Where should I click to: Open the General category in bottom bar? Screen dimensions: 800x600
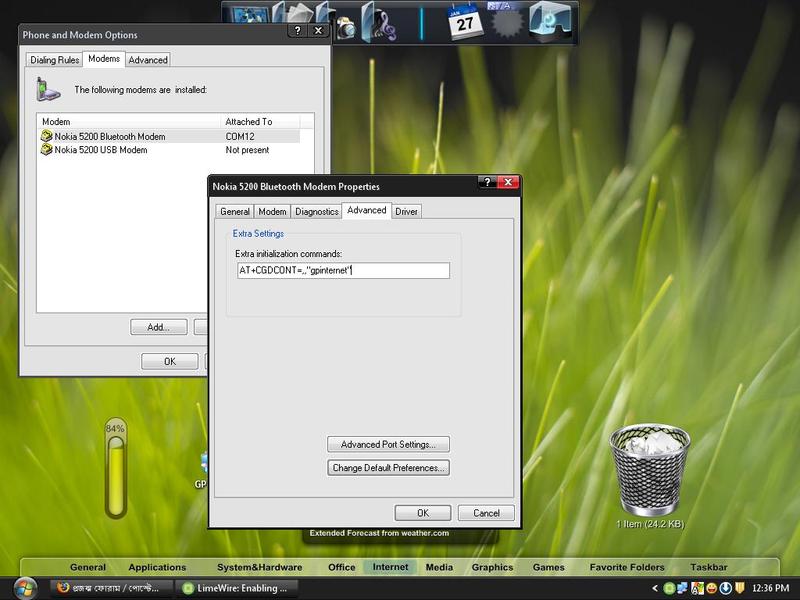88,567
